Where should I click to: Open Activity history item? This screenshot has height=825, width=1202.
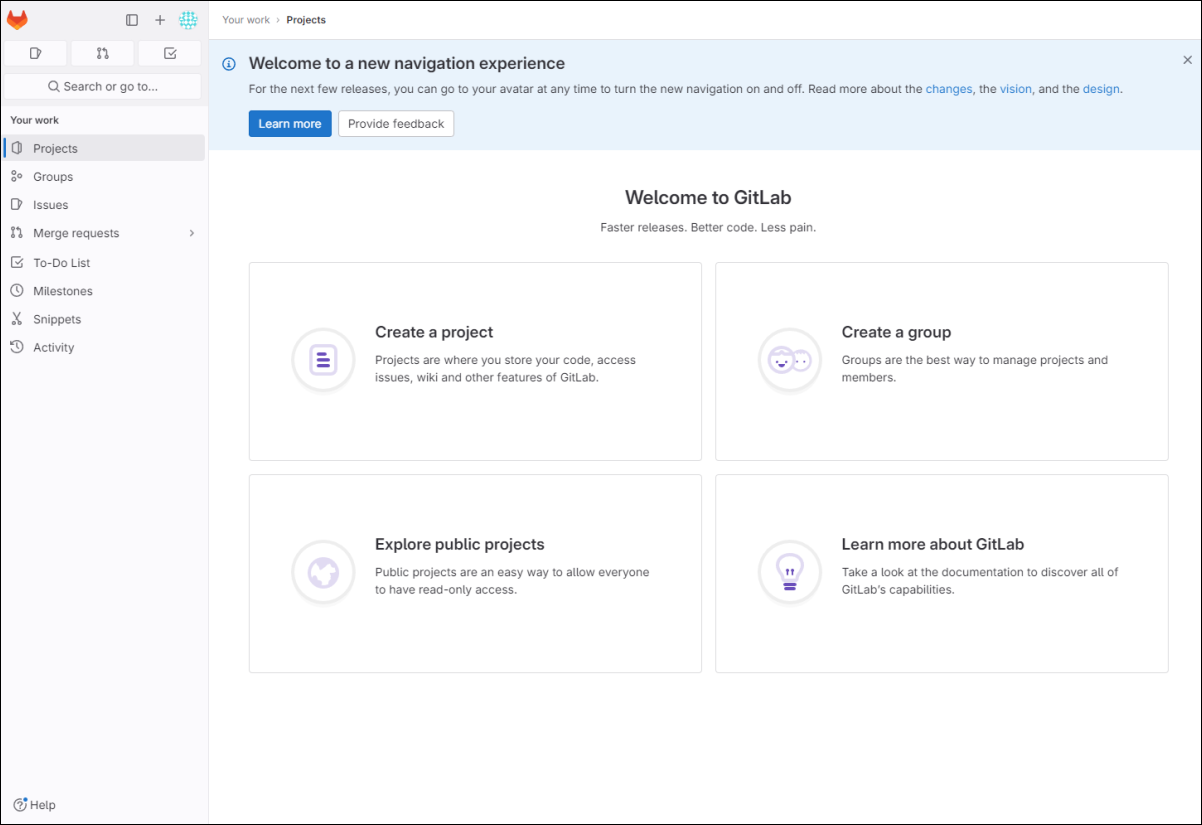(x=53, y=348)
